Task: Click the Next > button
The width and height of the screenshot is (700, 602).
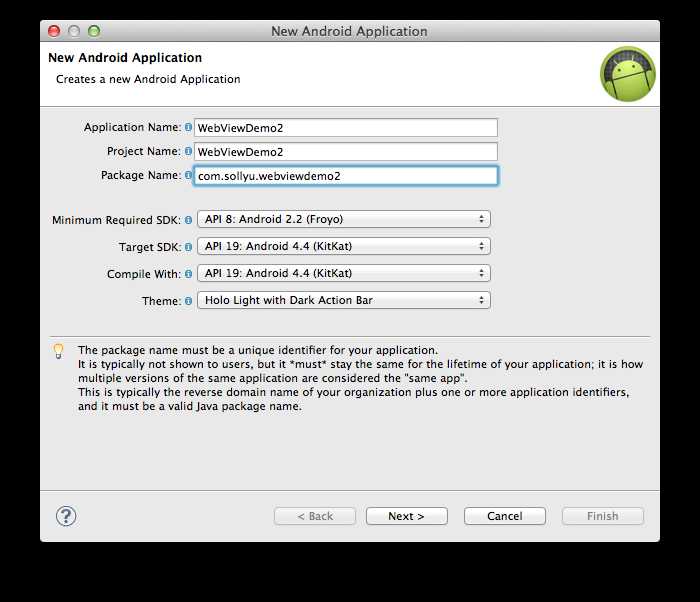Action: (407, 516)
